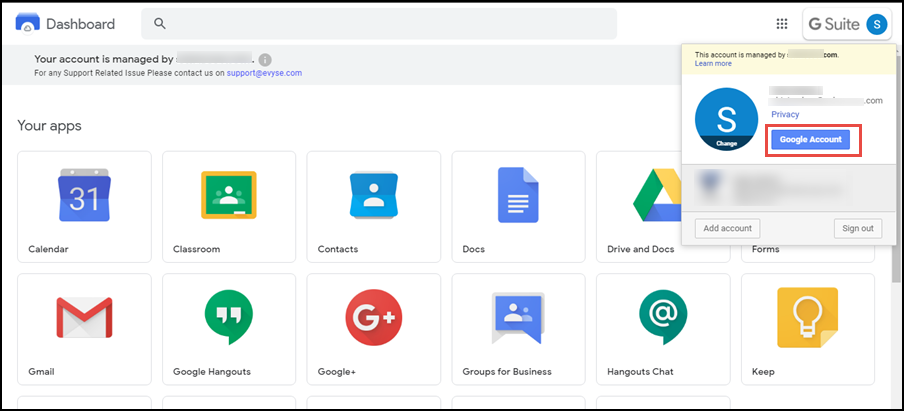Select the blurred second account row
This screenshot has width=904, height=411.
788,187
